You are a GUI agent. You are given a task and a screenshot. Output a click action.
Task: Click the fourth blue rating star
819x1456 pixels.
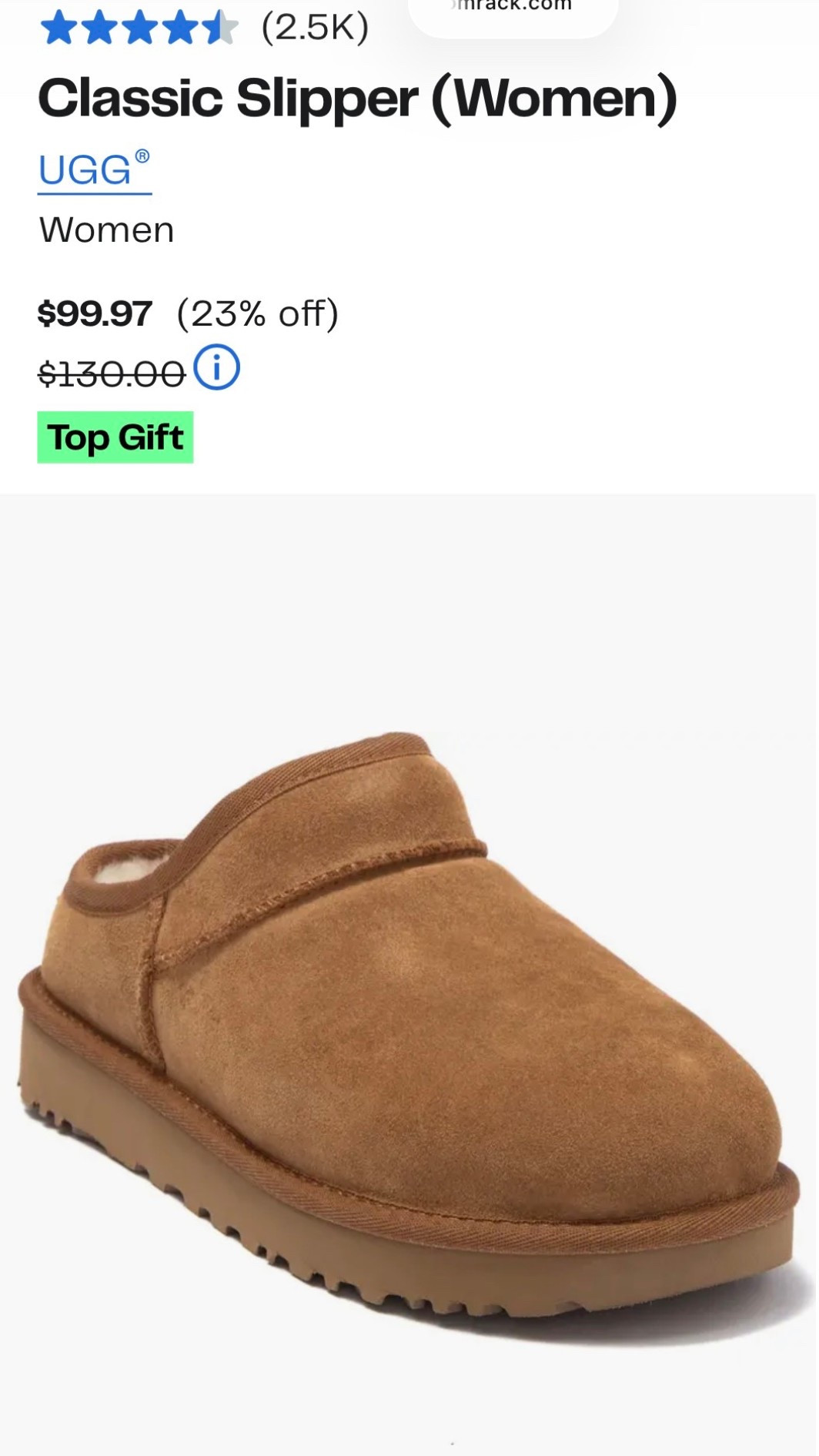181,28
